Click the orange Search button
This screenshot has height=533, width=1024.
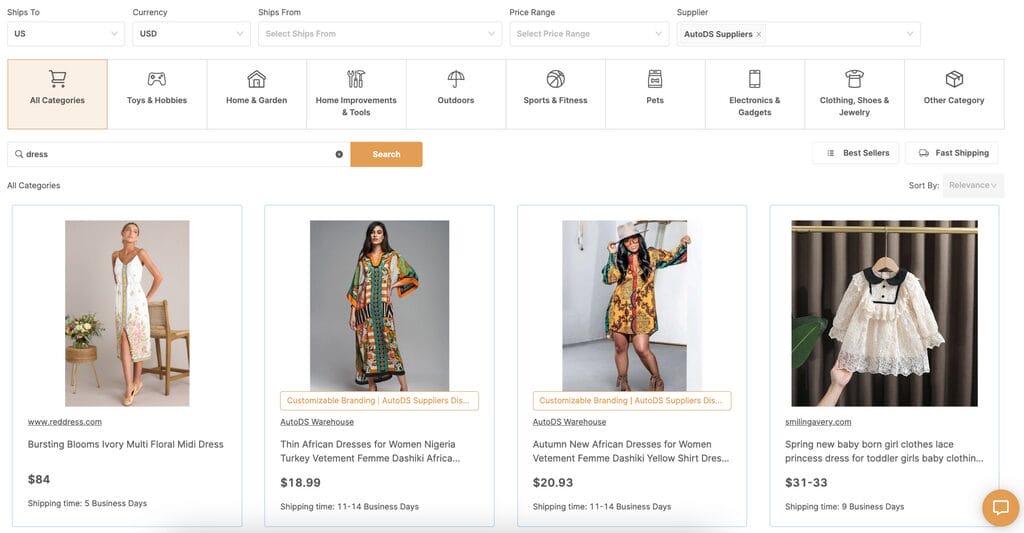point(387,154)
